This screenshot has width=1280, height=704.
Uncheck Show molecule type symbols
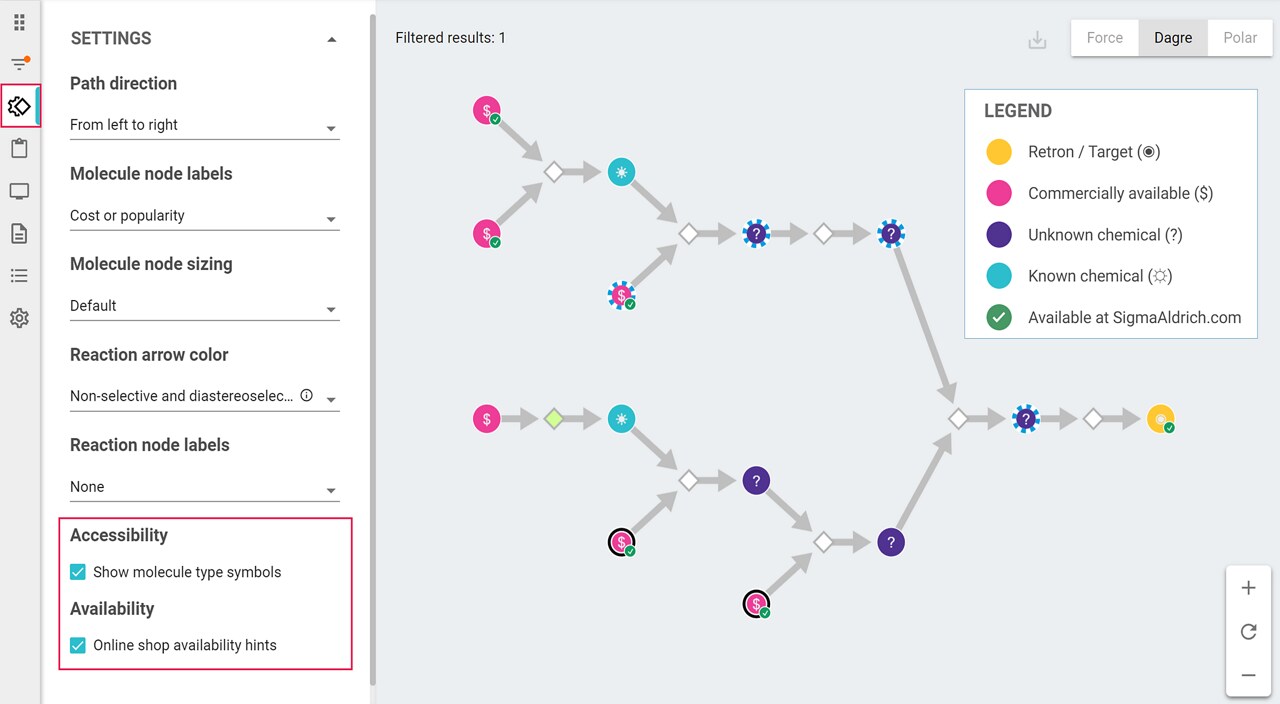[78, 572]
